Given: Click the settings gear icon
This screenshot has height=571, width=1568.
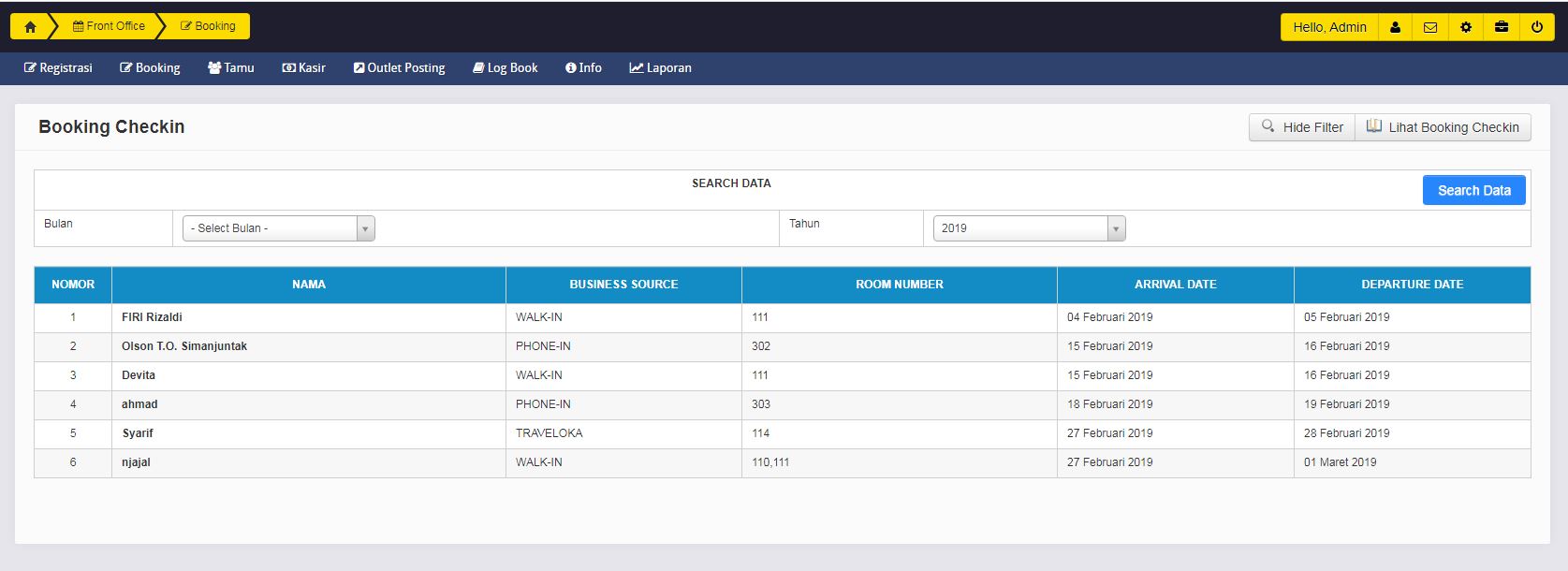Looking at the screenshot, I should (1466, 27).
